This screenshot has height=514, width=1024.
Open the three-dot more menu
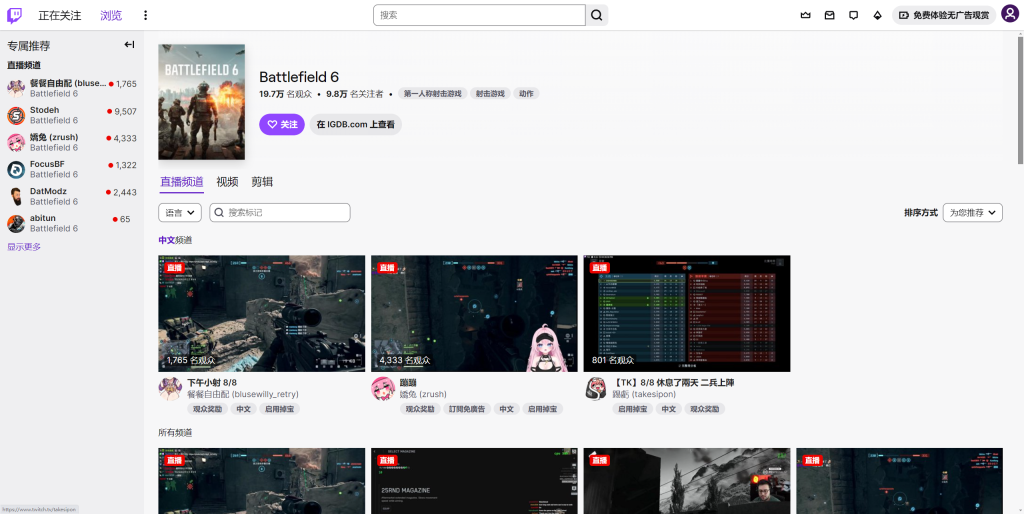[x=145, y=15]
